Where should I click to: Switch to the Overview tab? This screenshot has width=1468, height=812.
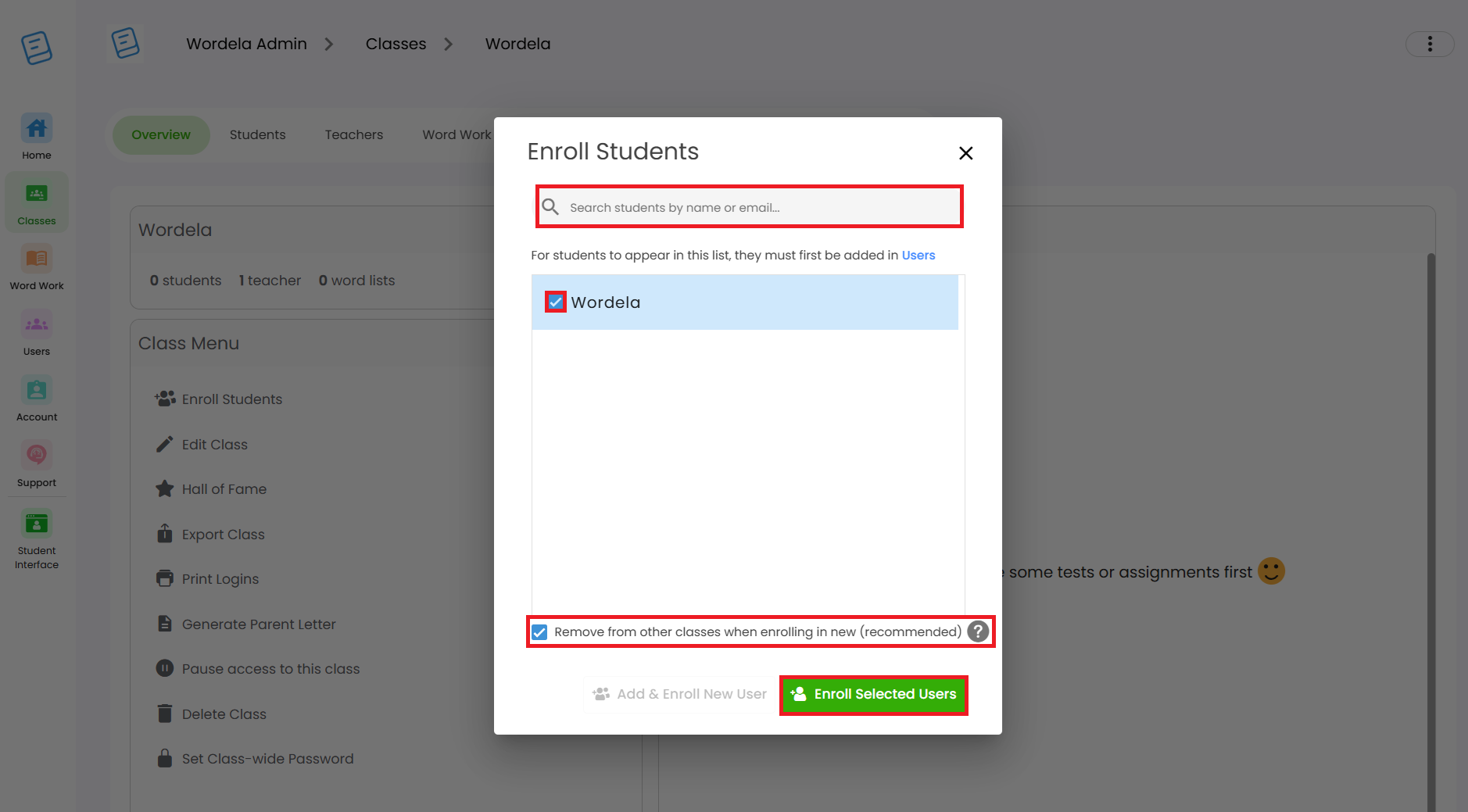[161, 134]
